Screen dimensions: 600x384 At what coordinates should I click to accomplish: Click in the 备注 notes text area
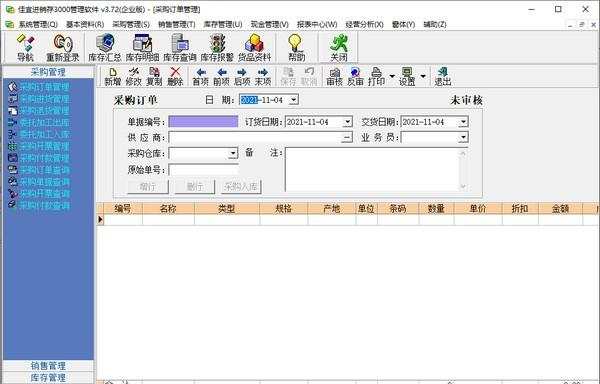coord(372,169)
